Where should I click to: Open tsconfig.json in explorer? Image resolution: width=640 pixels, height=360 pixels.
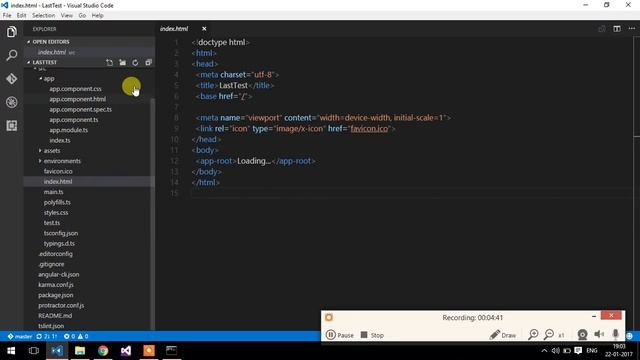pos(61,233)
